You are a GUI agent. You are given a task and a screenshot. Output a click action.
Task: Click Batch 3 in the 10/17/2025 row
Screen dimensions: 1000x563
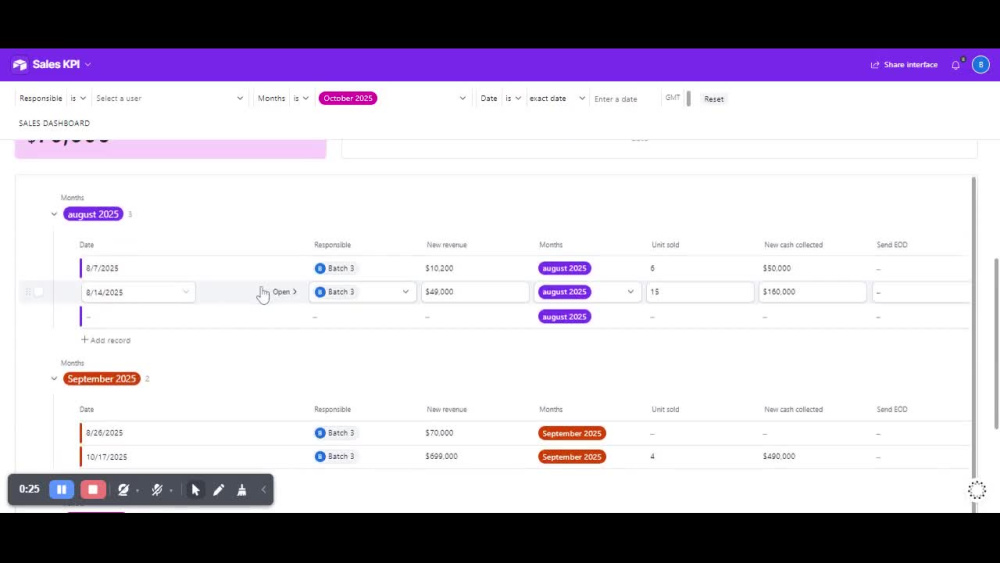[x=335, y=457]
